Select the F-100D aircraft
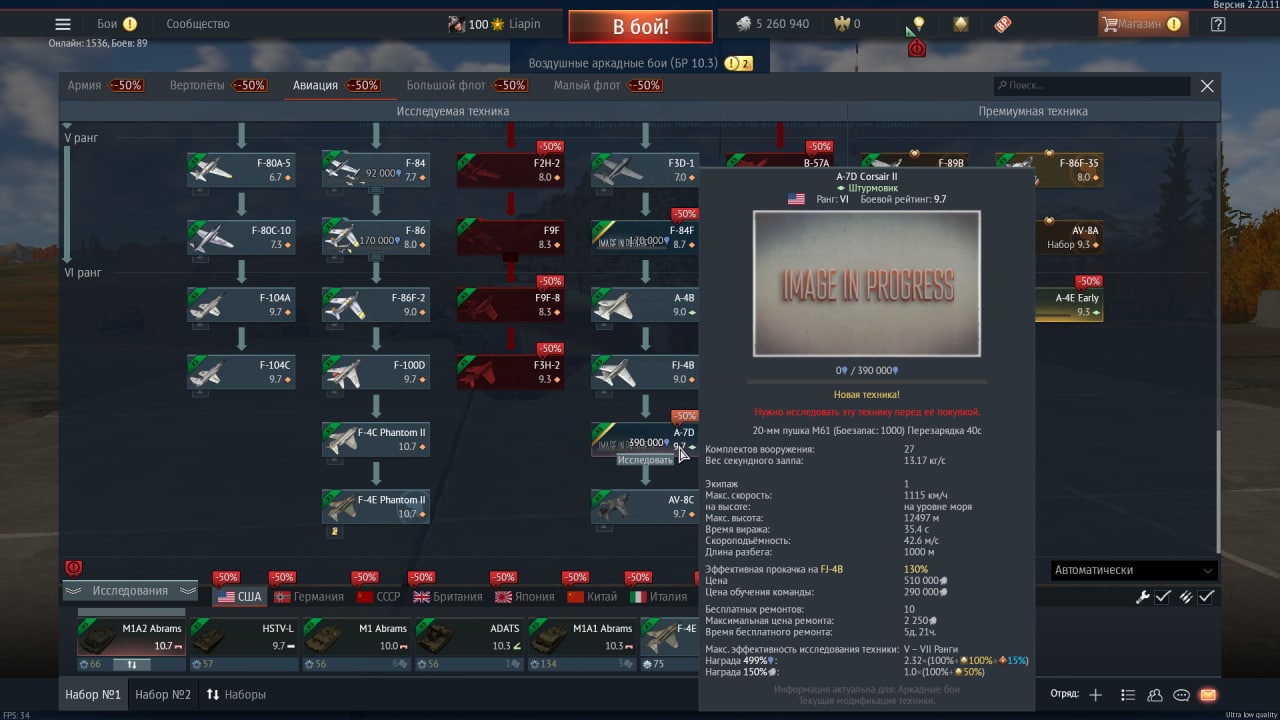Image resolution: width=1280 pixels, height=720 pixels. tap(376, 372)
